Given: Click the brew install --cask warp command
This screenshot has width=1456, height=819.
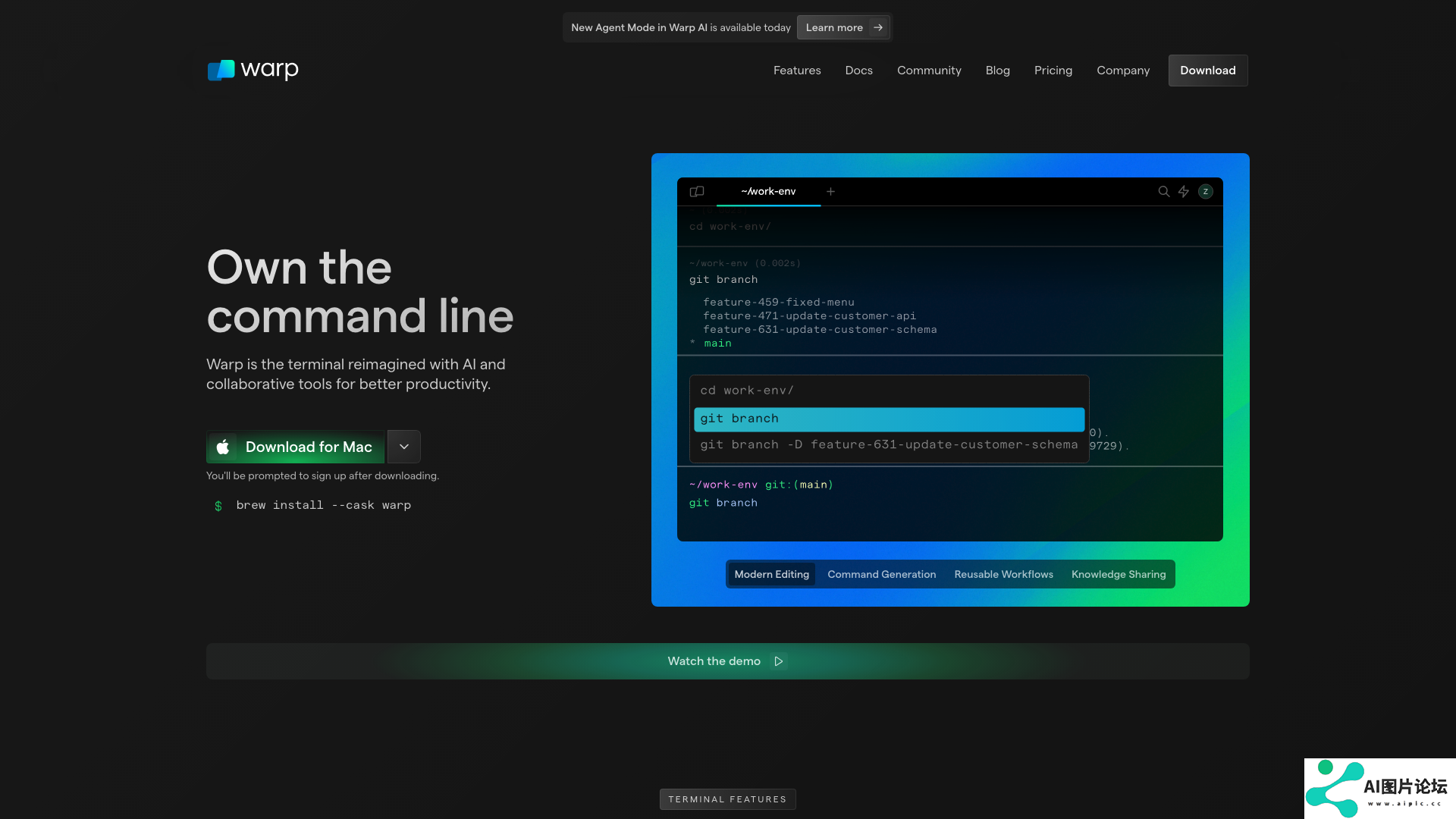Looking at the screenshot, I should click(x=324, y=505).
